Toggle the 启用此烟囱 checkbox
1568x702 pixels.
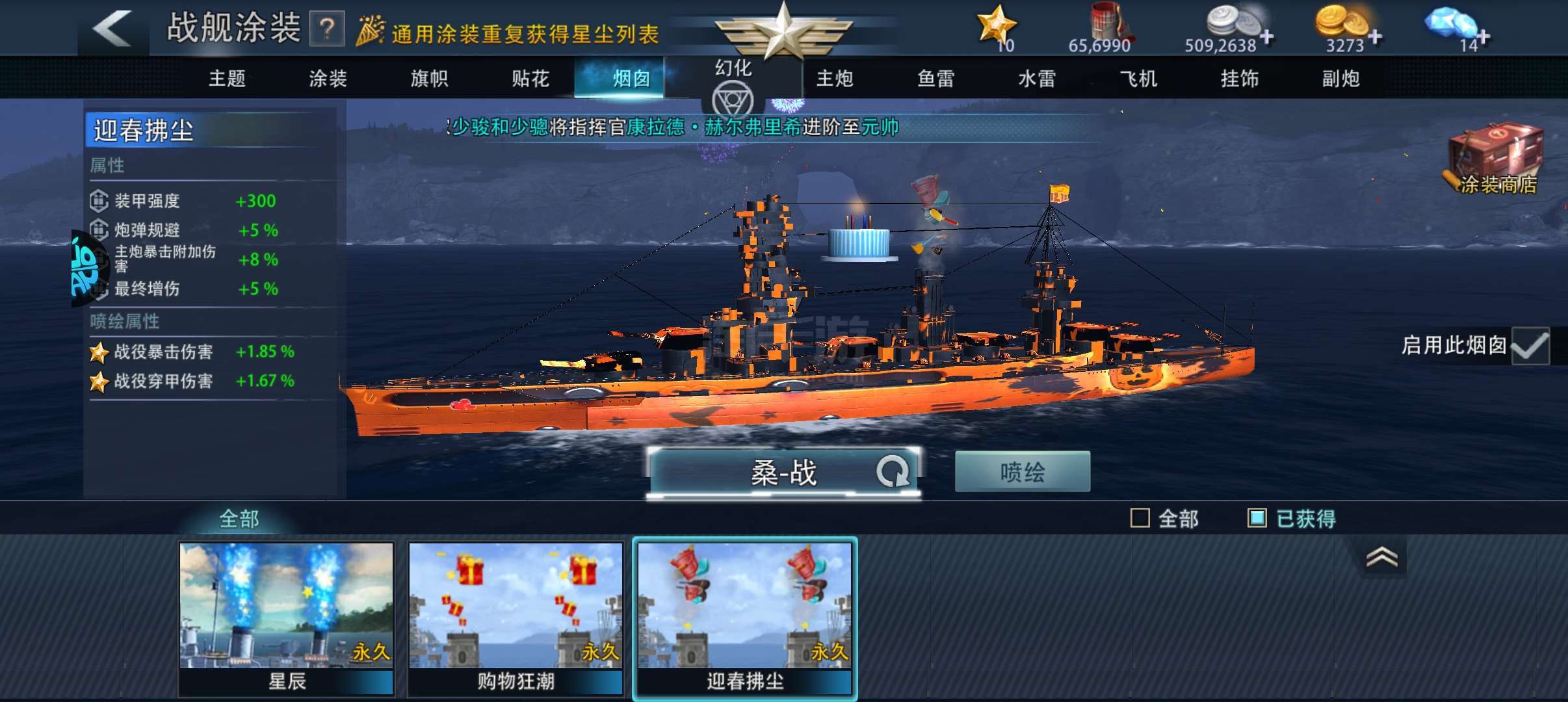(x=1530, y=345)
